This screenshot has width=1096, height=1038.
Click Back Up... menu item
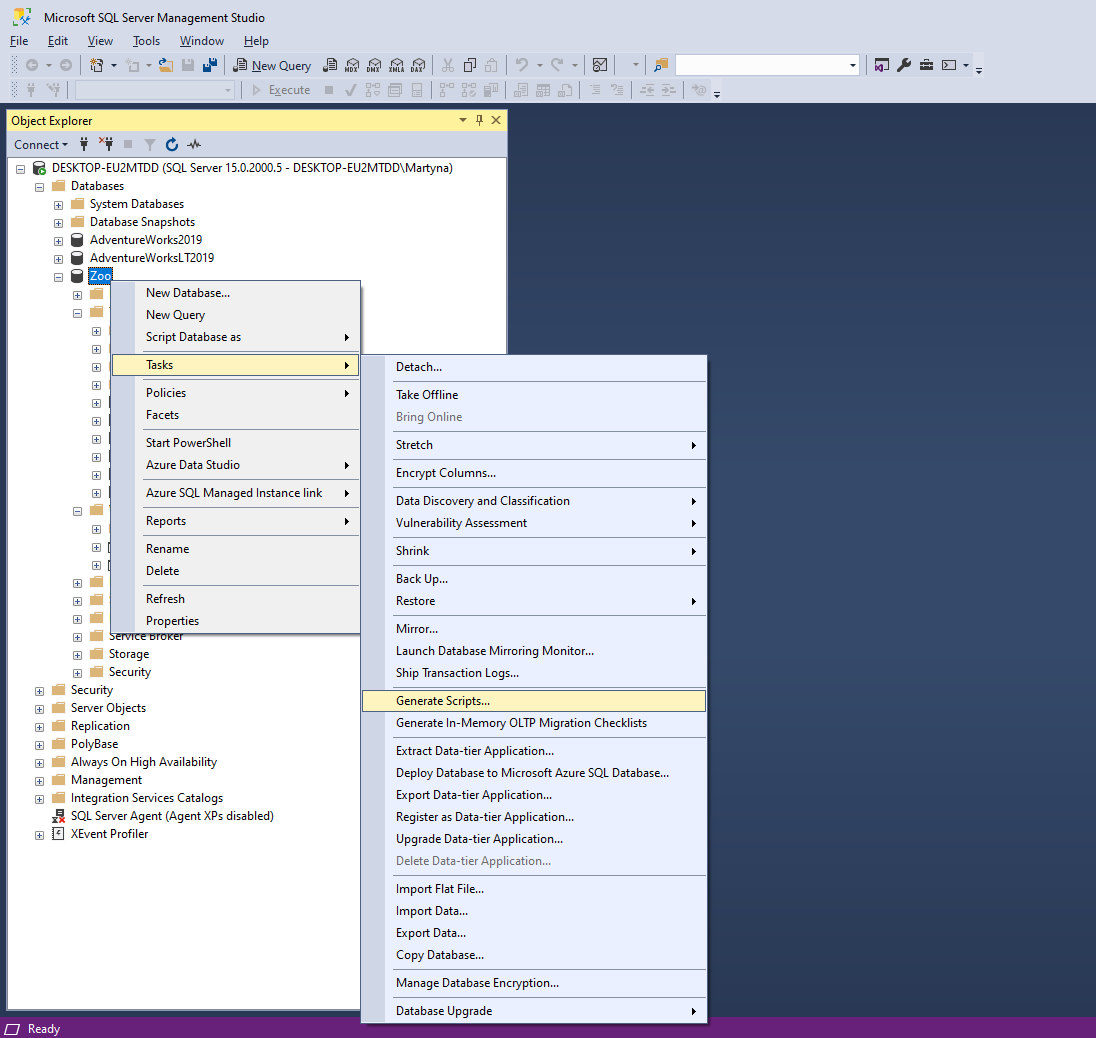click(x=534, y=579)
